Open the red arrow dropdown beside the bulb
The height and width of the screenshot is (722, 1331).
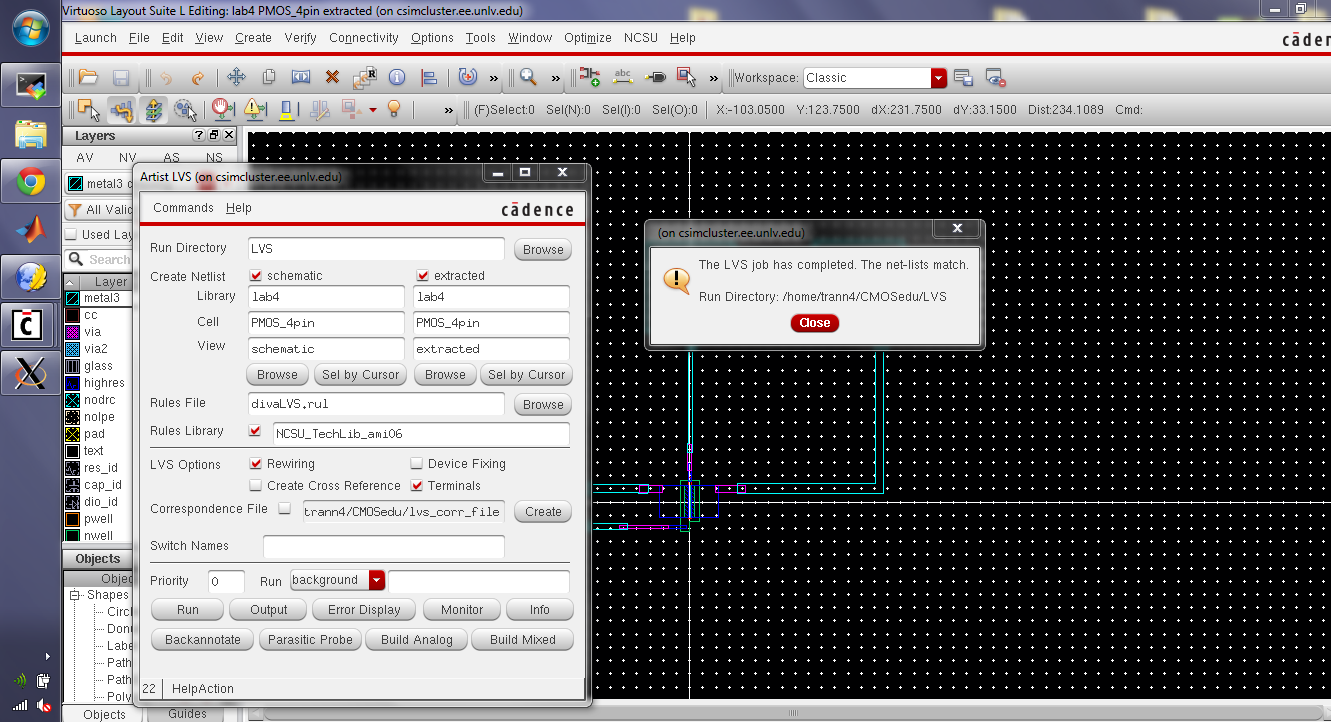click(x=373, y=109)
